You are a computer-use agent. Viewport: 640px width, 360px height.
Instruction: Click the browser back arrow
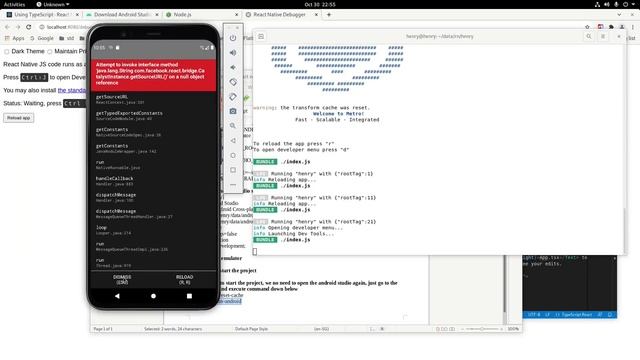(7, 27)
